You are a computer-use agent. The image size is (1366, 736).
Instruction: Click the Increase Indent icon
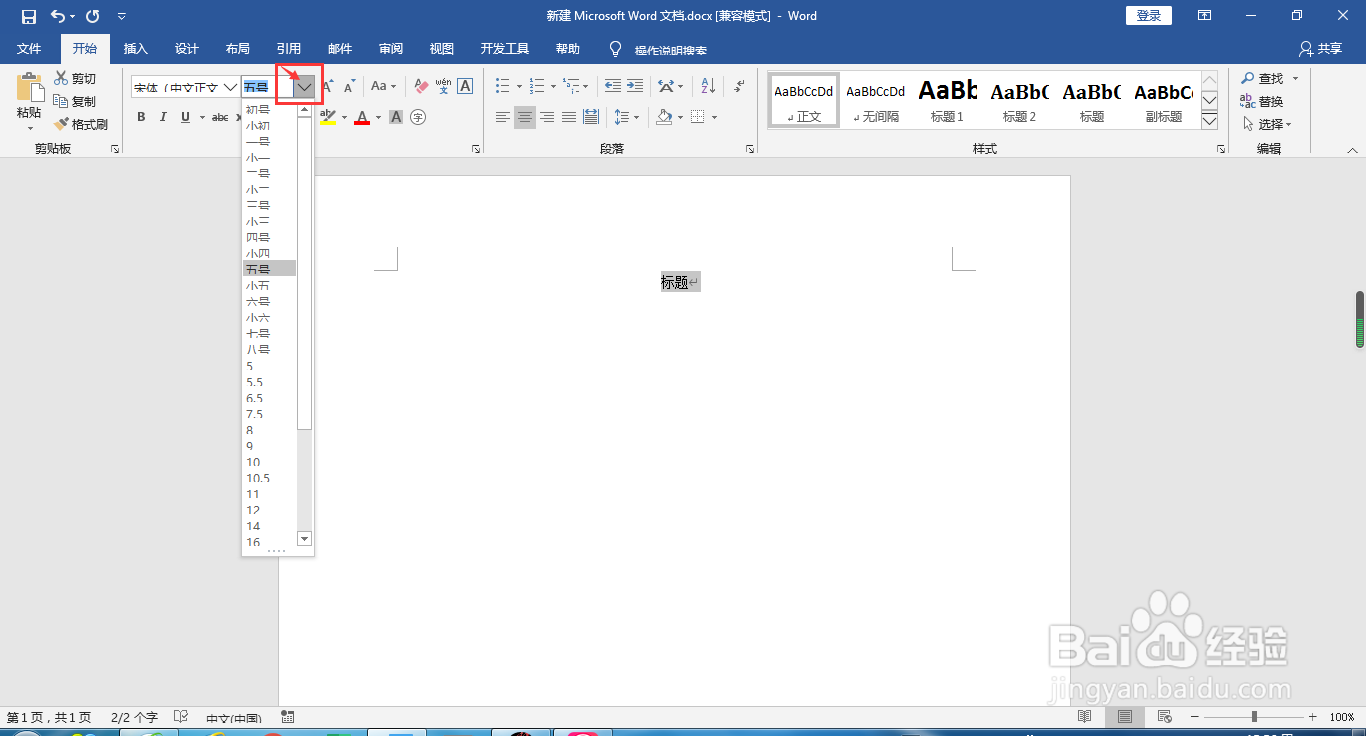point(635,86)
